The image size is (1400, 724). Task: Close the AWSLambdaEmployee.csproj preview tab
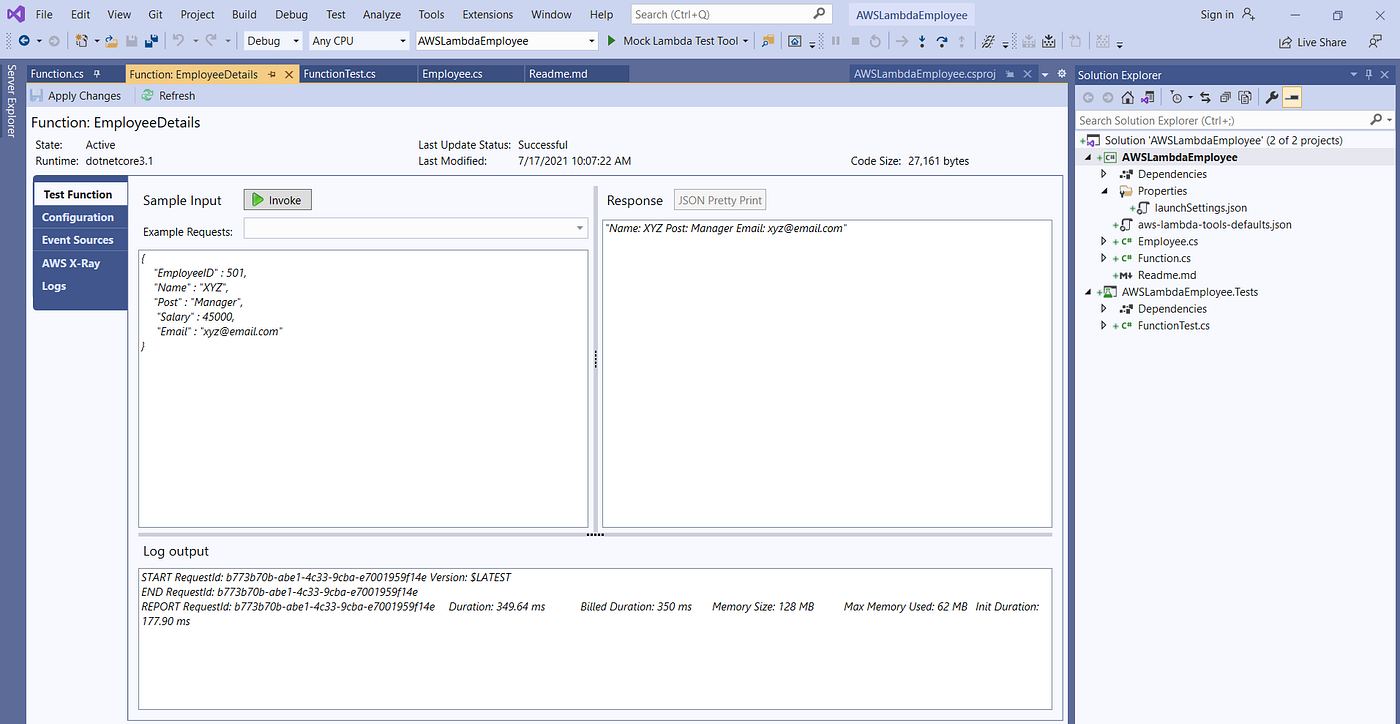click(1027, 74)
